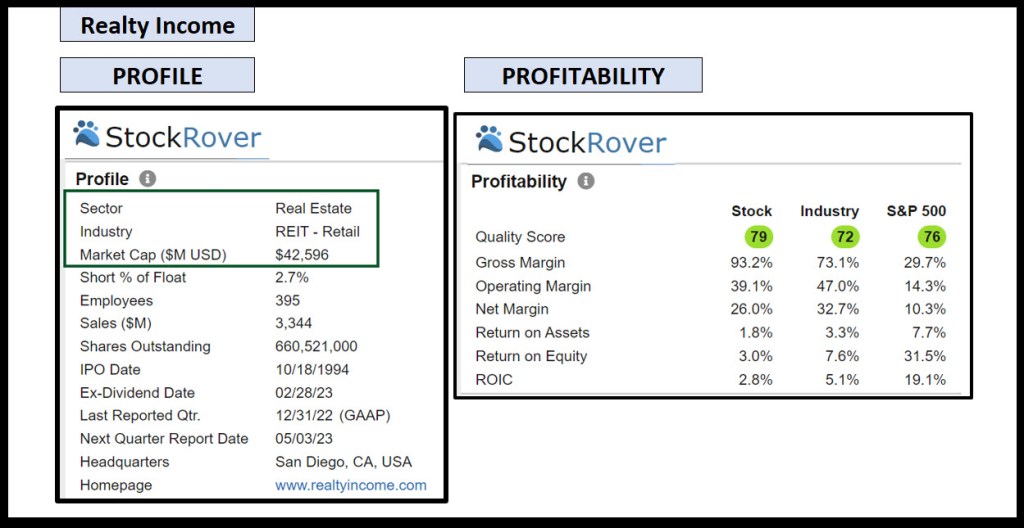
Task: Click the S&P 500 quality score 76 badge
Action: [931, 237]
